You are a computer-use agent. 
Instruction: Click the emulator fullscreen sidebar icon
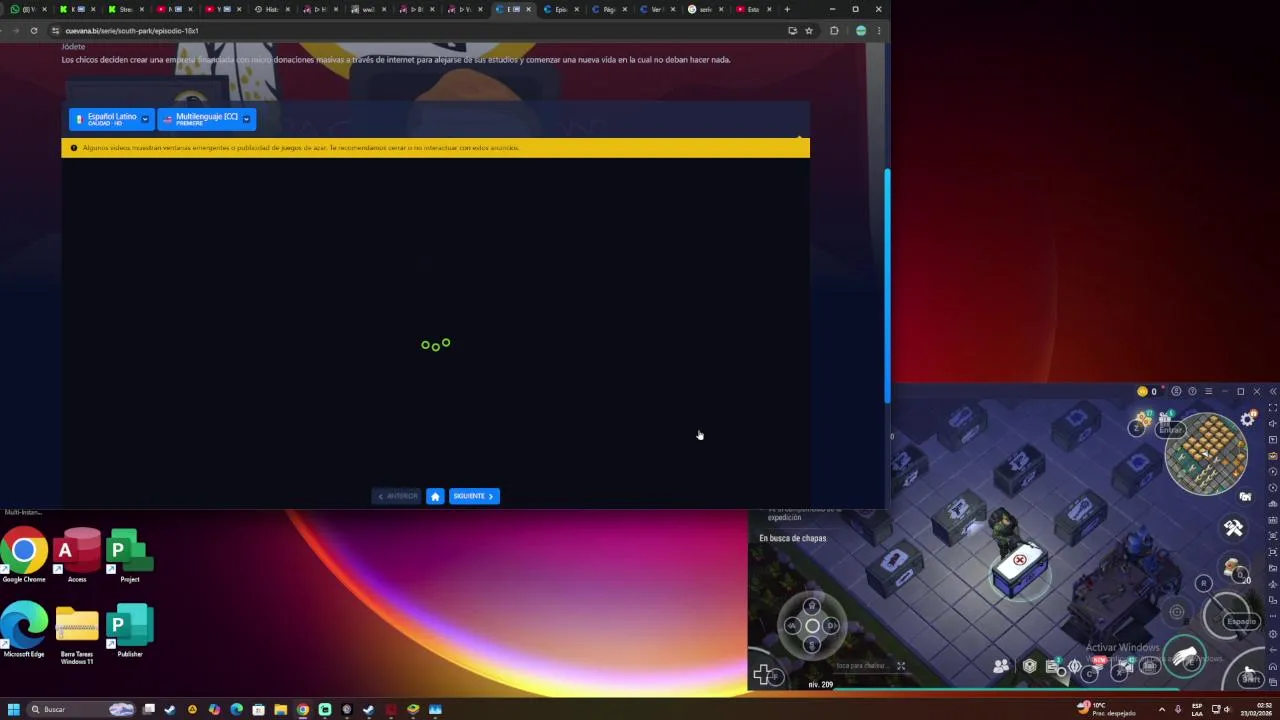[1272, 408]
